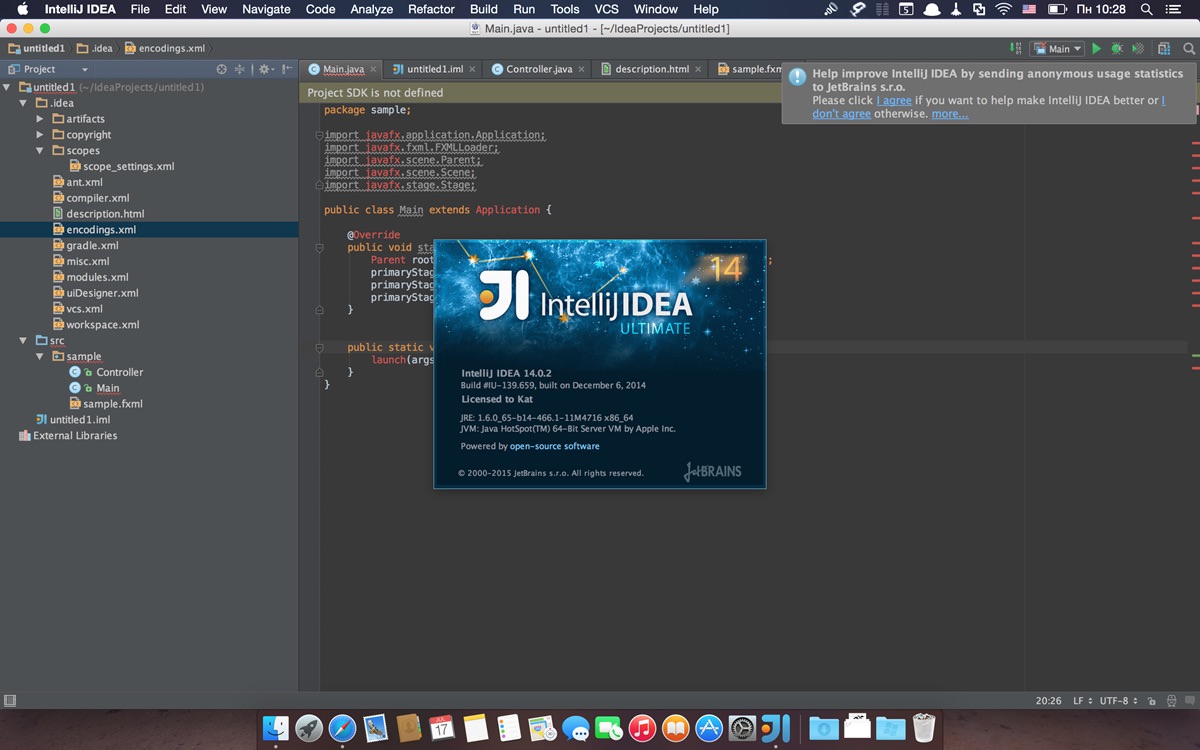Click the 'I agree' link in notification

(x=894, y=100)
